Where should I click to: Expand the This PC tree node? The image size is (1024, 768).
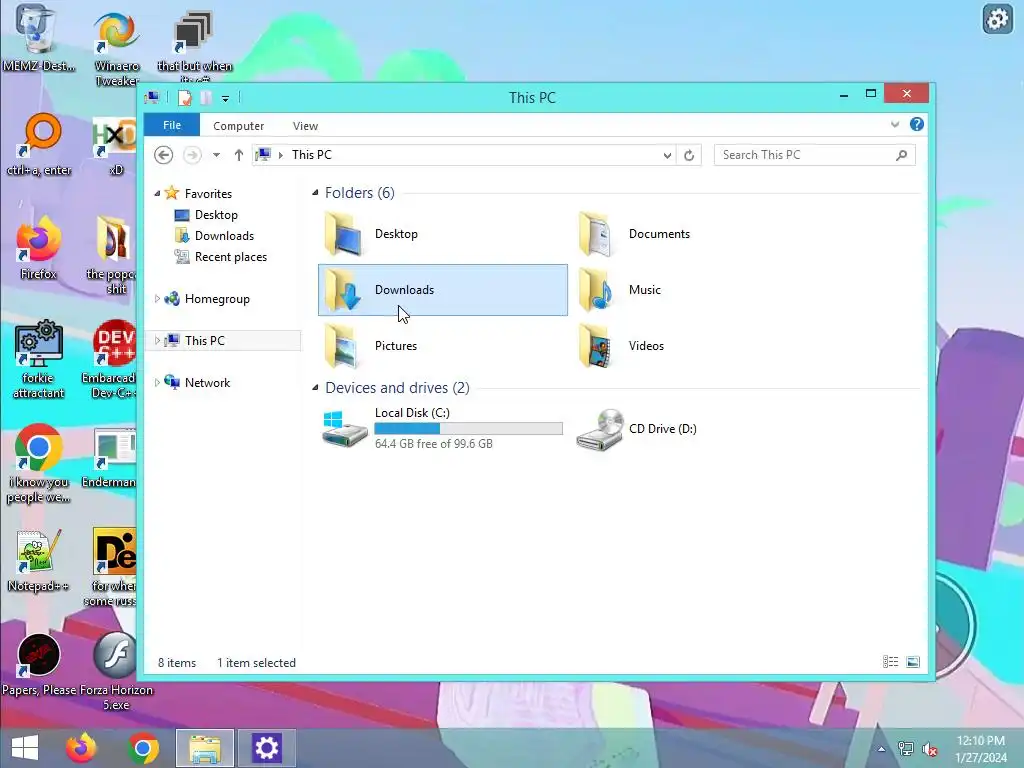[x=157, y=340]
